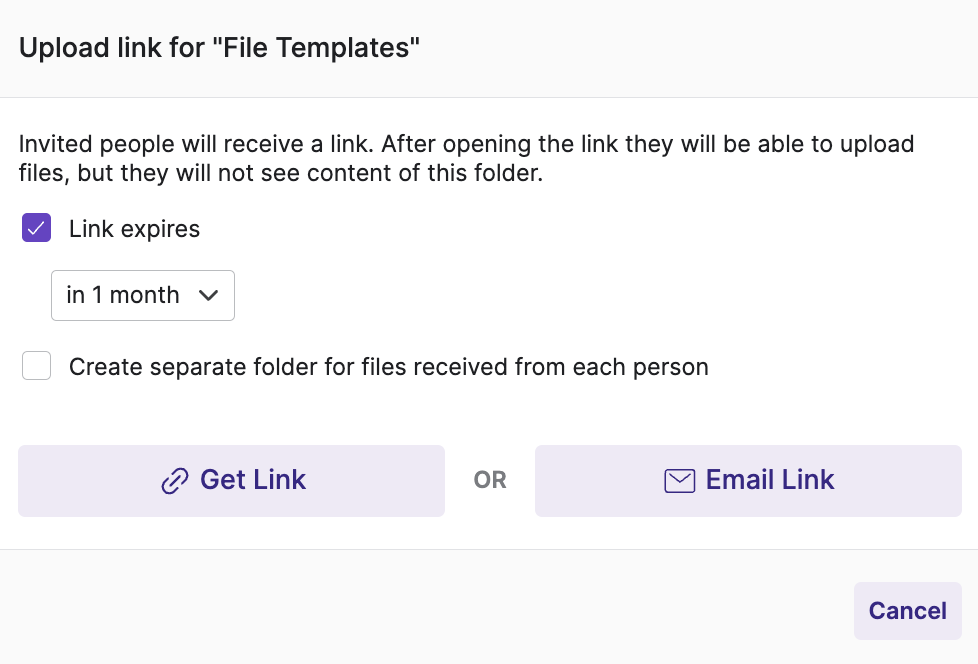
Task: Click the 'Invited people will receive a link' description
Action: pyautogui.click(x=467, y=158)
